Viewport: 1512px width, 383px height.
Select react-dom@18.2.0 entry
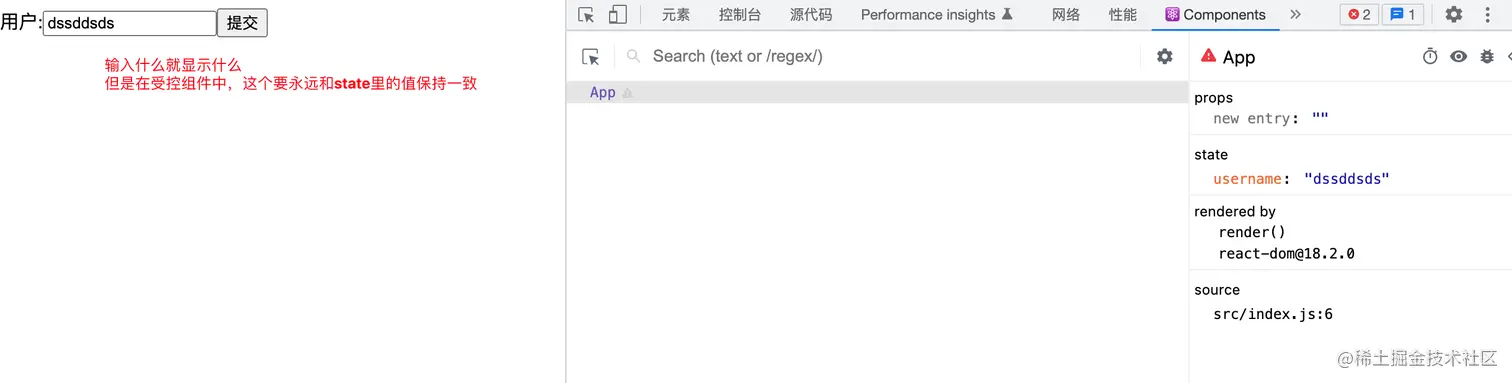pyautogui.click(x=1286, y=254)
